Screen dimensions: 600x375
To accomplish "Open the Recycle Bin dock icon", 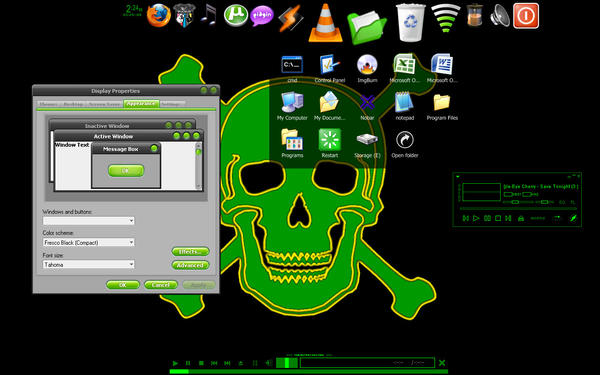I will tap(411, 22).
